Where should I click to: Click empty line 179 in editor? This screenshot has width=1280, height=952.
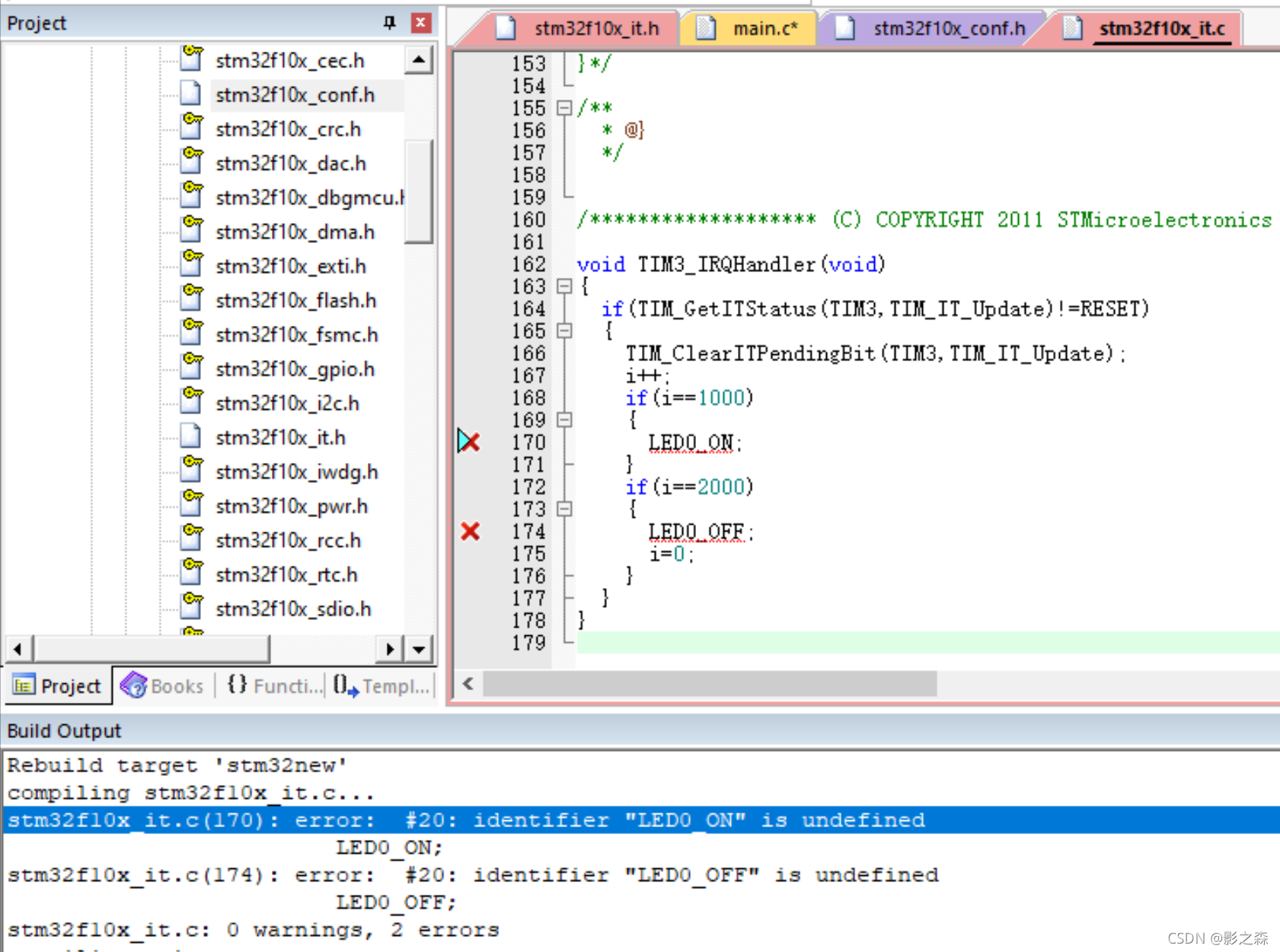pos(927,643)
